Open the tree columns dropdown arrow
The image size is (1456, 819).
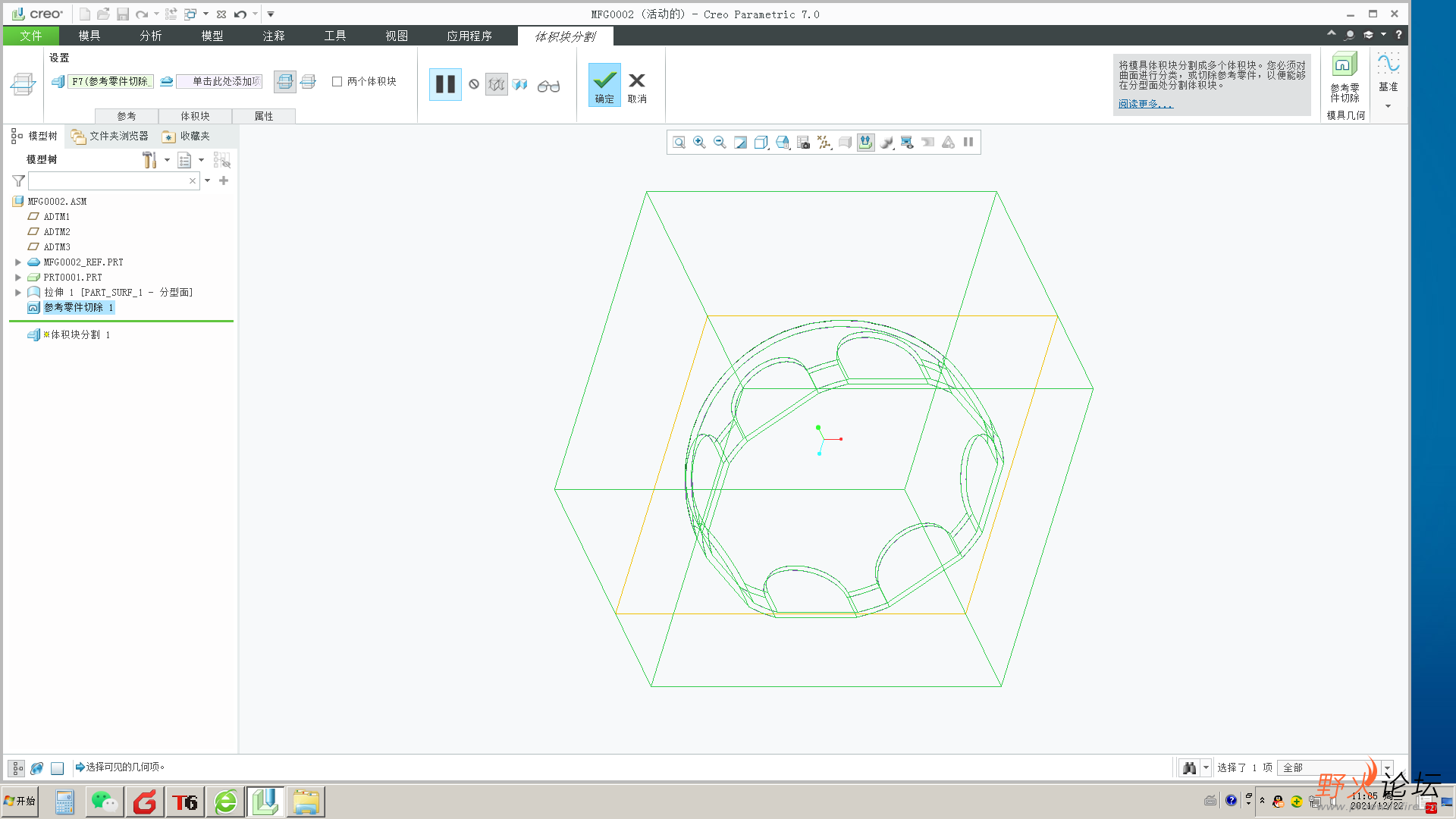[201, 160]
